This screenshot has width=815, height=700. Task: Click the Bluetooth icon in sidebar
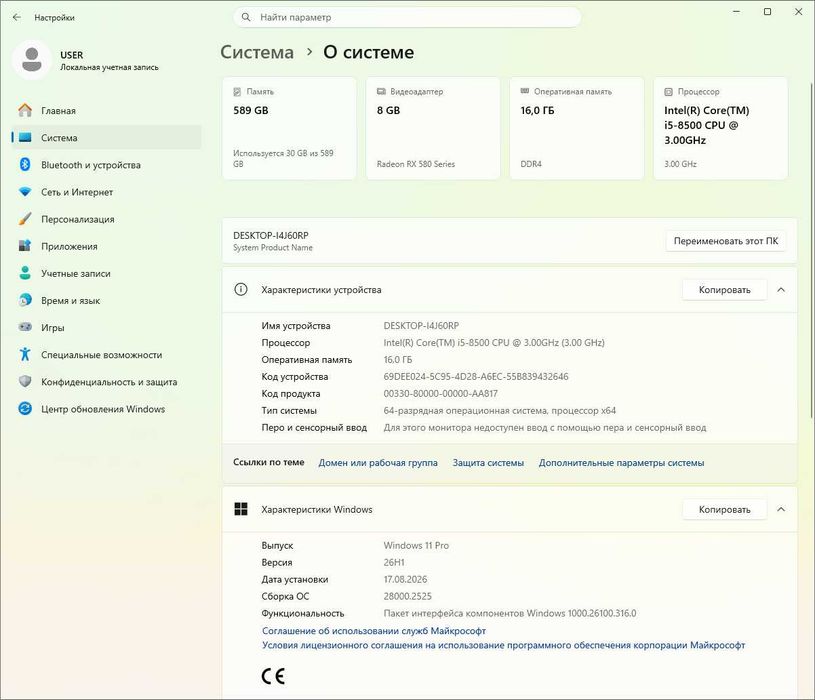25,165
